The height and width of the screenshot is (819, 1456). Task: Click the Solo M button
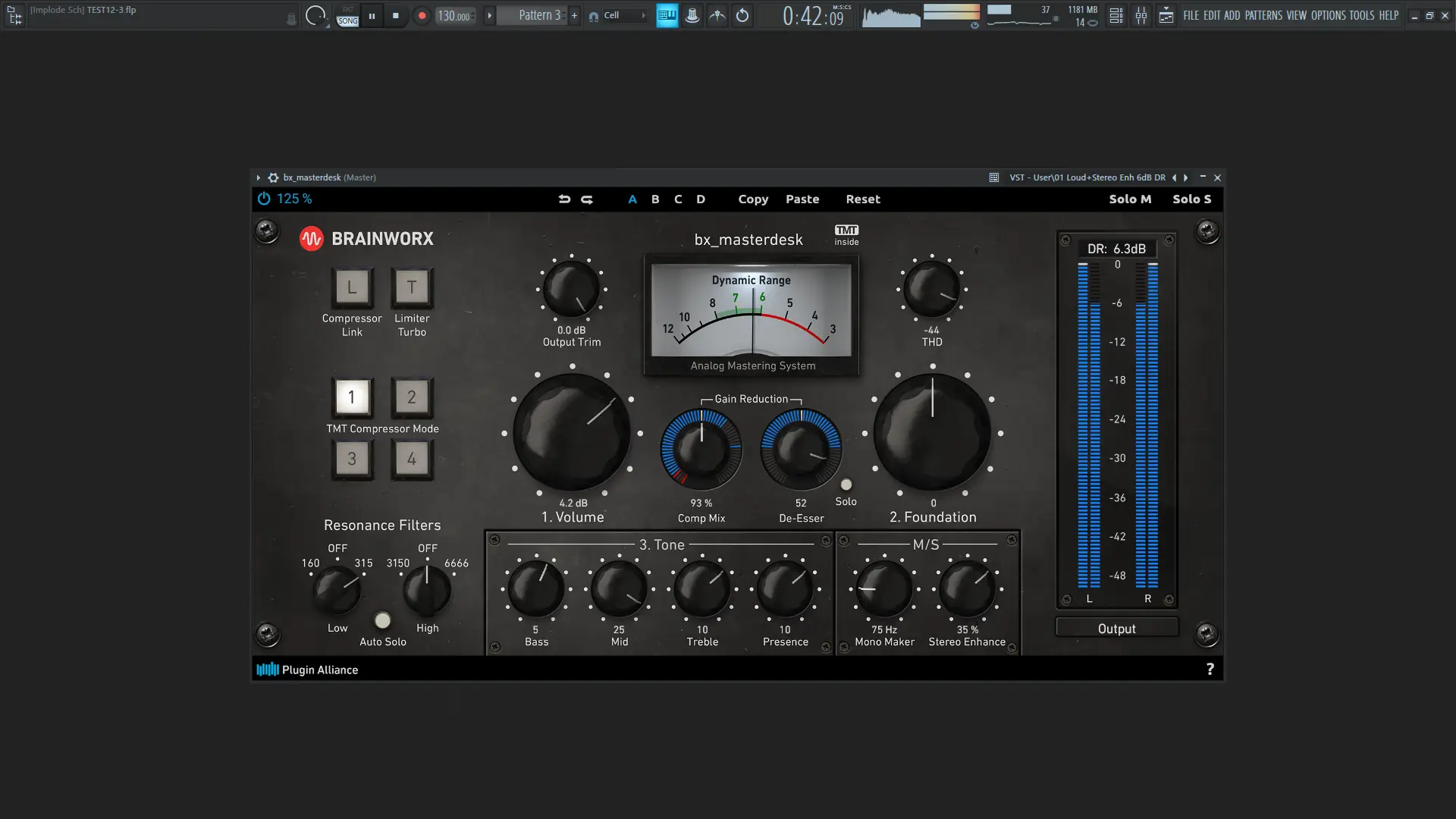1130,199
